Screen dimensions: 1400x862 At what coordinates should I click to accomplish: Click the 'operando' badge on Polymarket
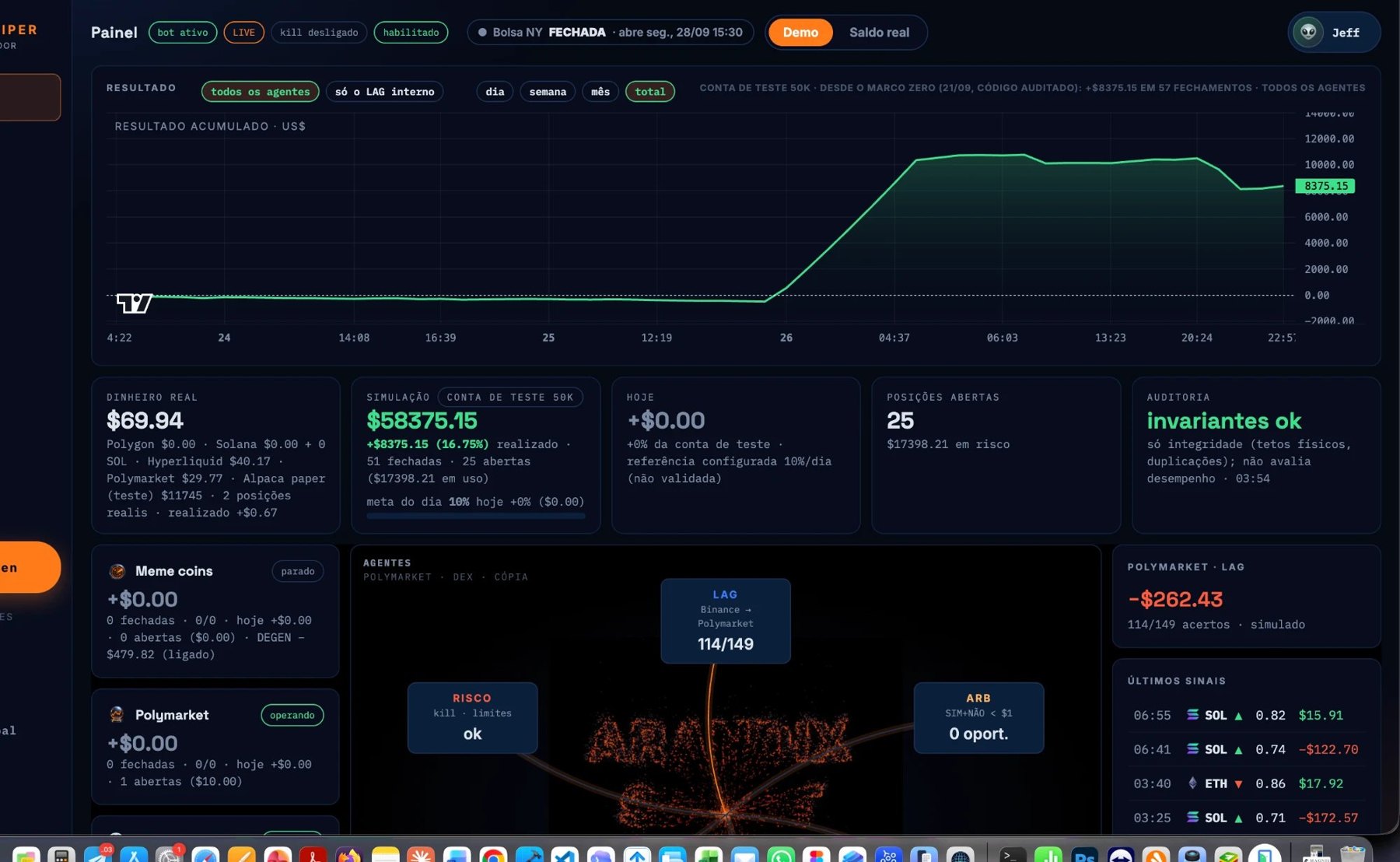[292, 715]
